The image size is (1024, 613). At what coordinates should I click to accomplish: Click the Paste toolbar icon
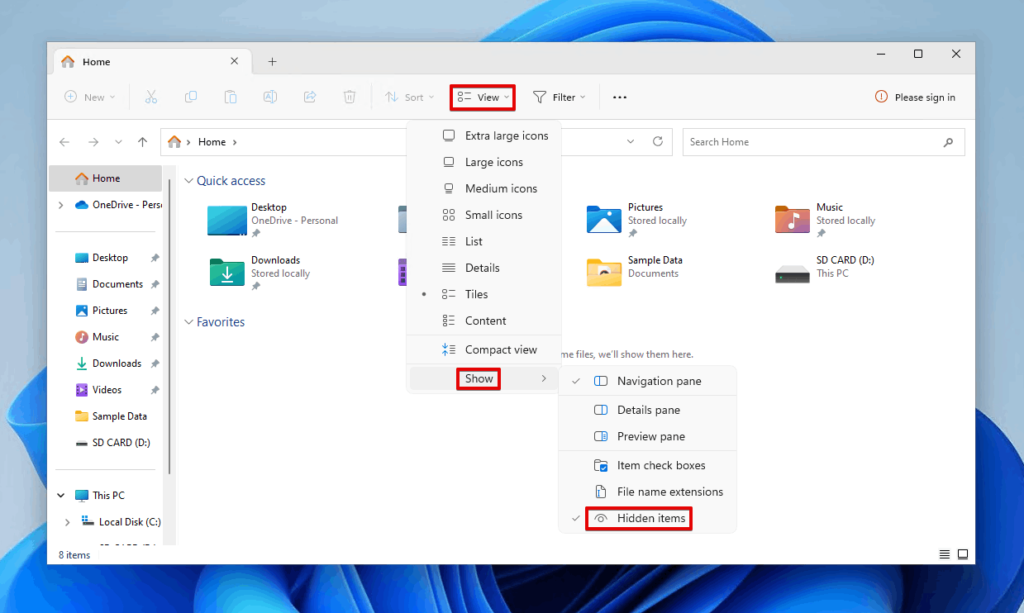pos(231,96)
